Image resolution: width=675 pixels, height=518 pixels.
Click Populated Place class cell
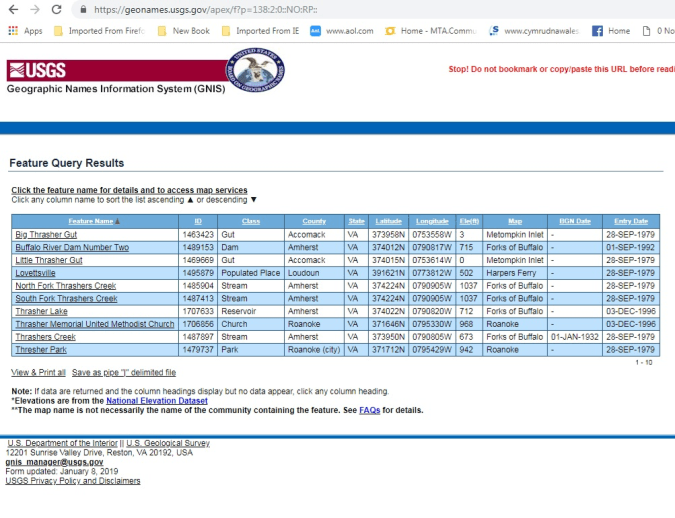251,273
